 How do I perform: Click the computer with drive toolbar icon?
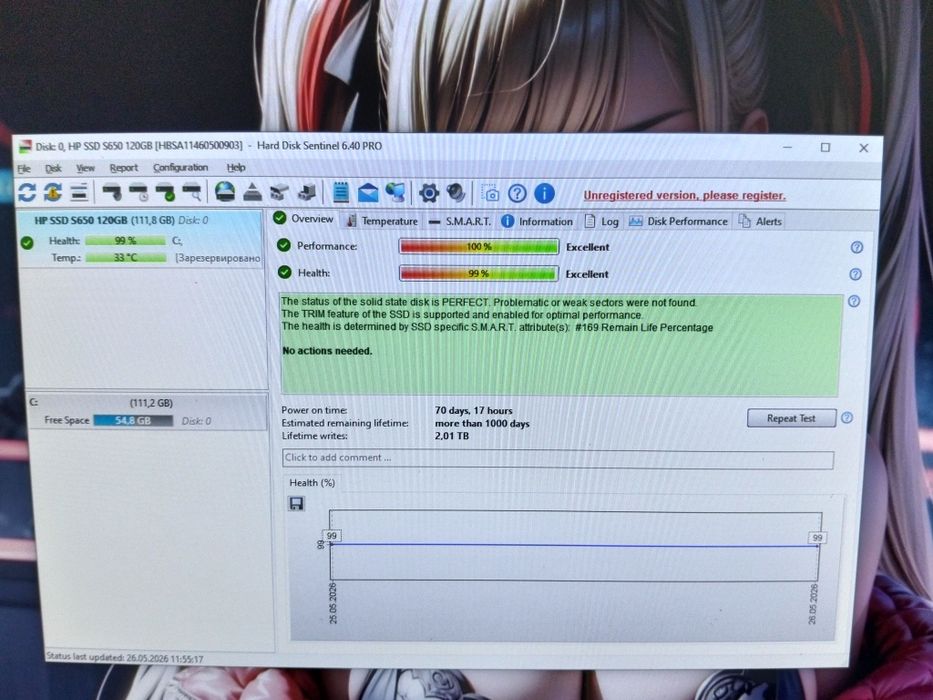click(x=306, y=192)
